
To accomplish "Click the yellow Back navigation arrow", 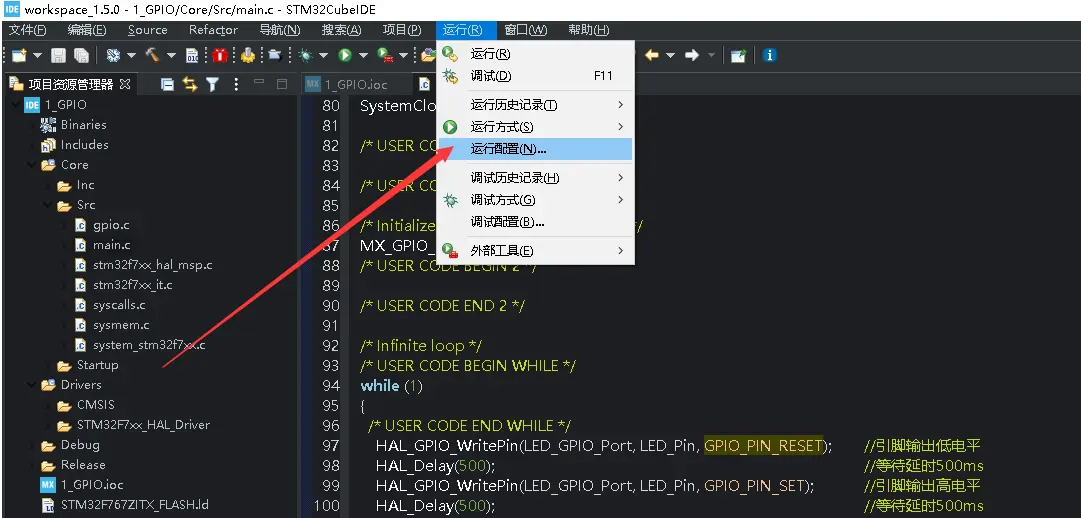I will tap(651, 55).
